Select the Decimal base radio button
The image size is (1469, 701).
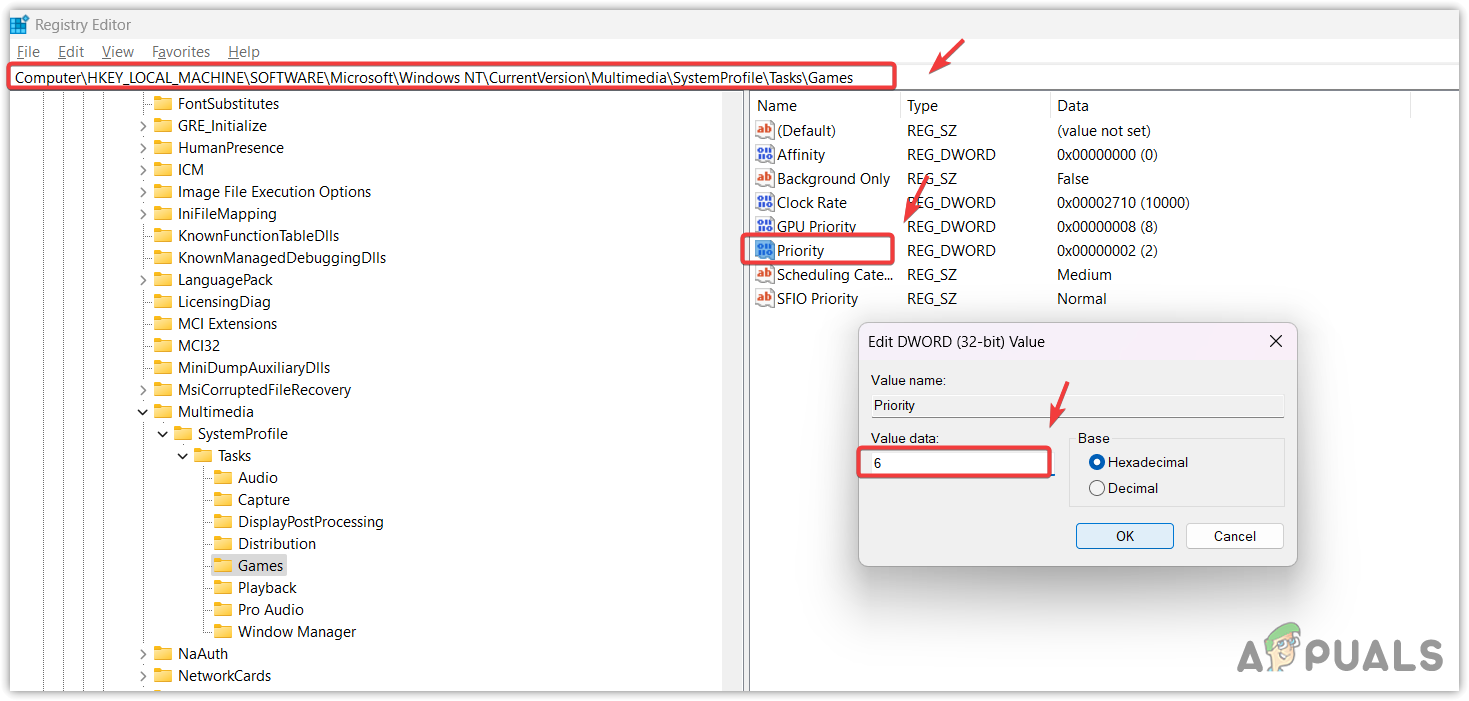point(1097,488)
